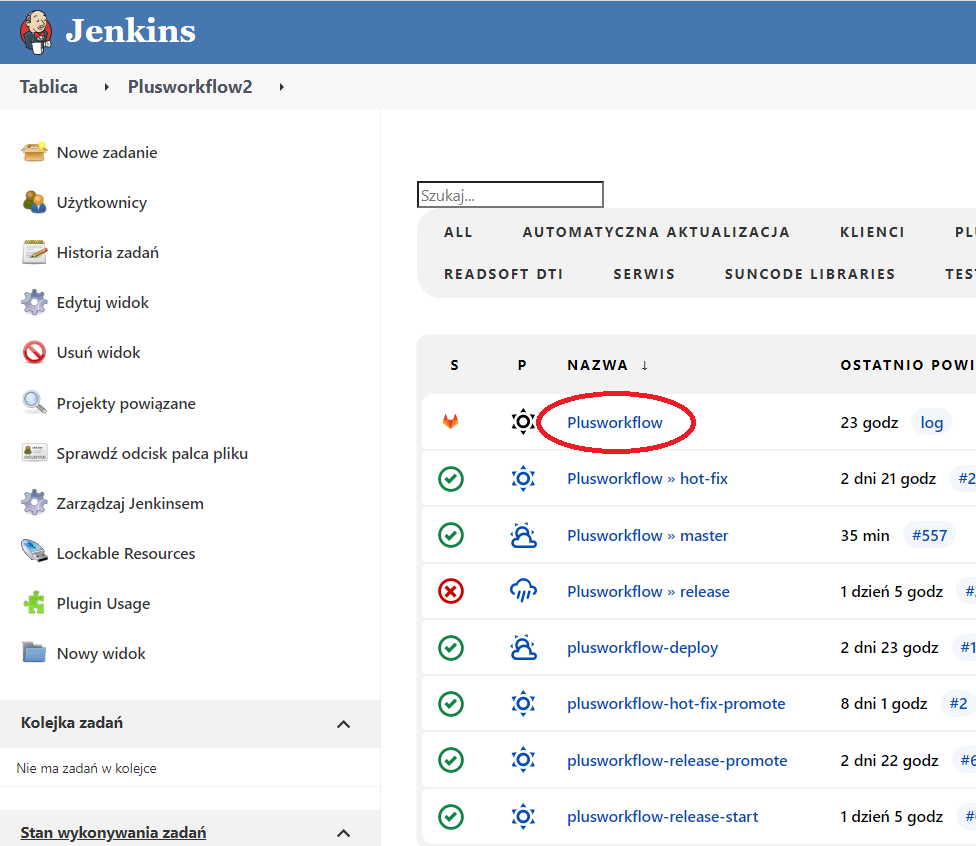Click the Zarządzaj Jenkinsem gear icon
The height and width of the screenshot is (846, 976).
click(34, 503)
